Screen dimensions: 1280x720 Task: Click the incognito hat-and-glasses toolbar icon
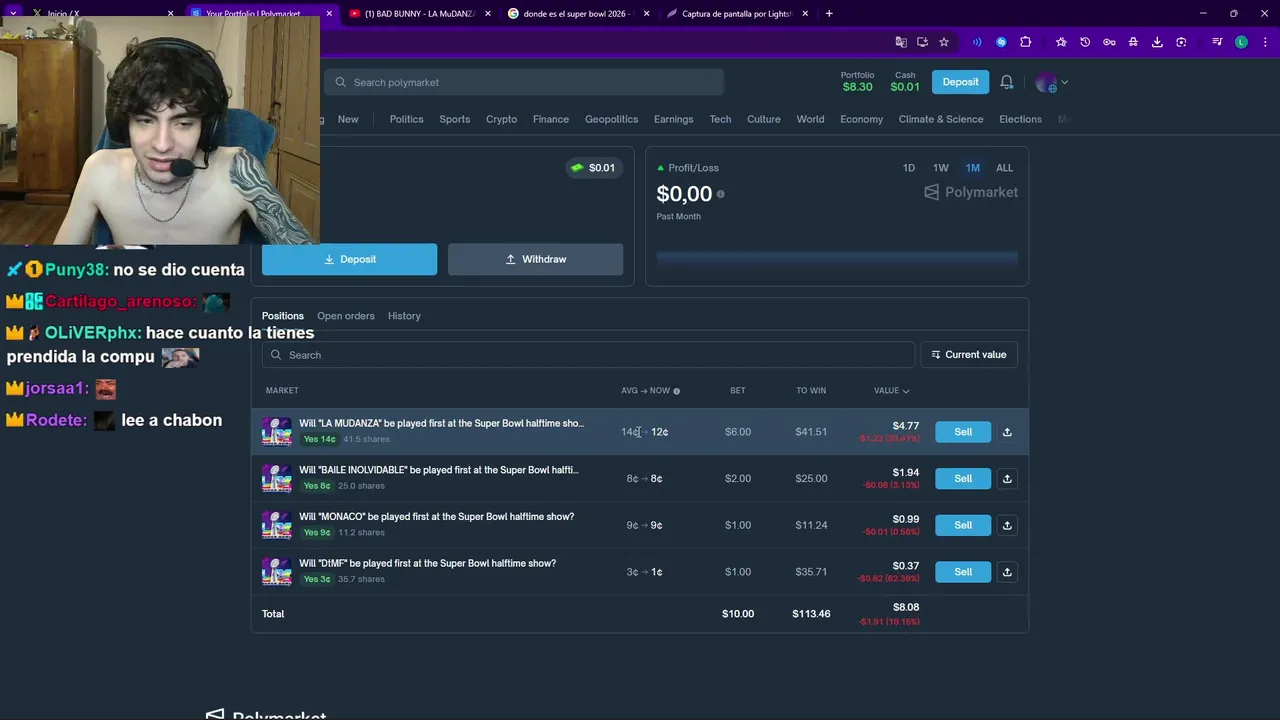tap(1133, 42)
